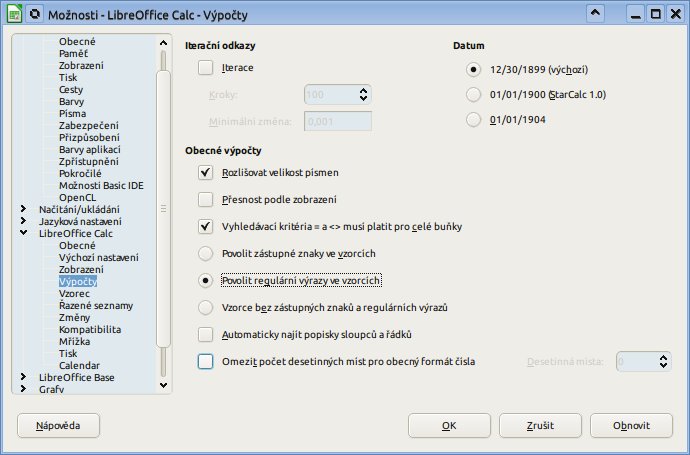Expand the Načítání/ukládání tree node
This screenshot has width=690, height=455.
coord(23,209)
